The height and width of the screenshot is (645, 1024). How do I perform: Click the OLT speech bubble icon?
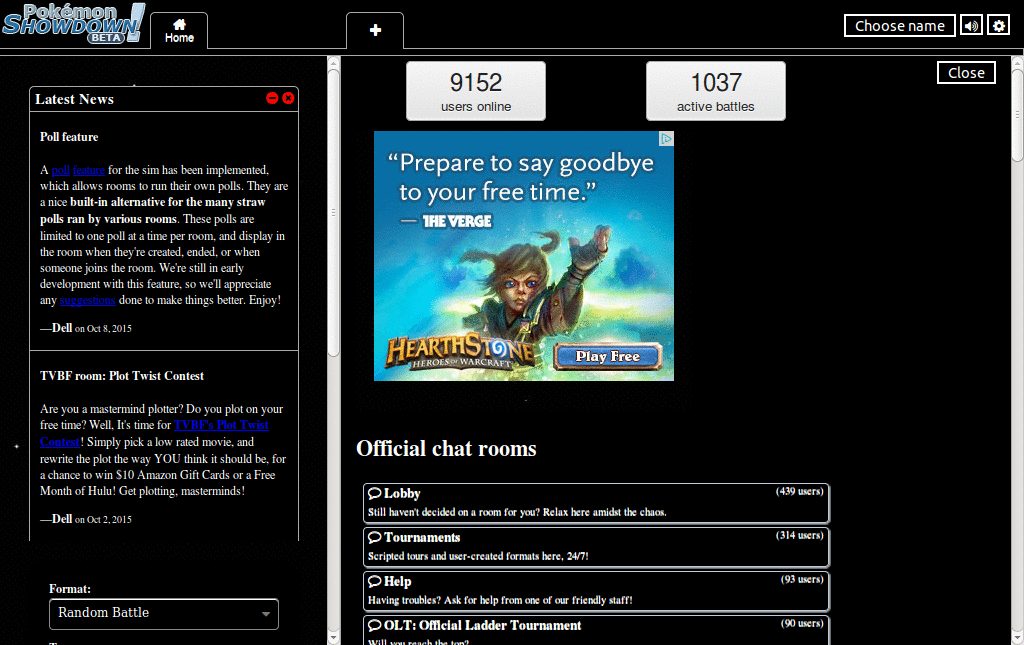[375, 625]
